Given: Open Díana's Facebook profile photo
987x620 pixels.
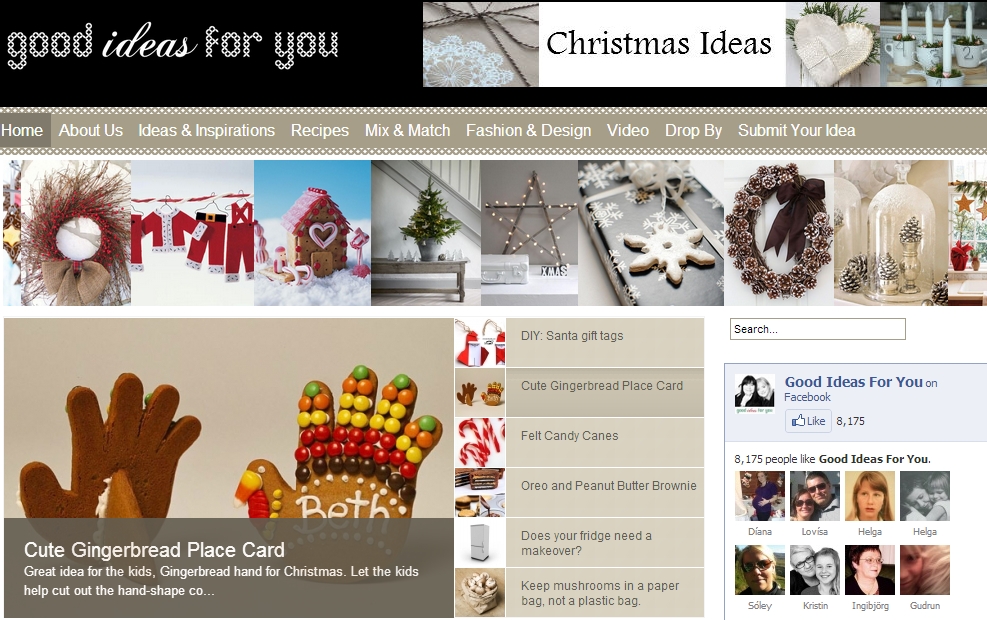Looking at the screenshot, I should (760, 496).
